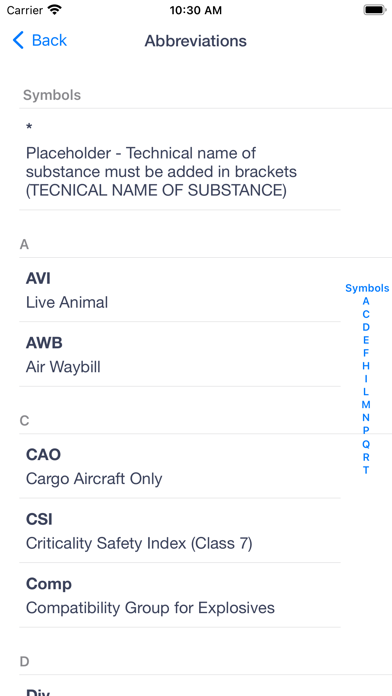
Task: Jump to letter A in the index
Action: (x=366, y=301)
